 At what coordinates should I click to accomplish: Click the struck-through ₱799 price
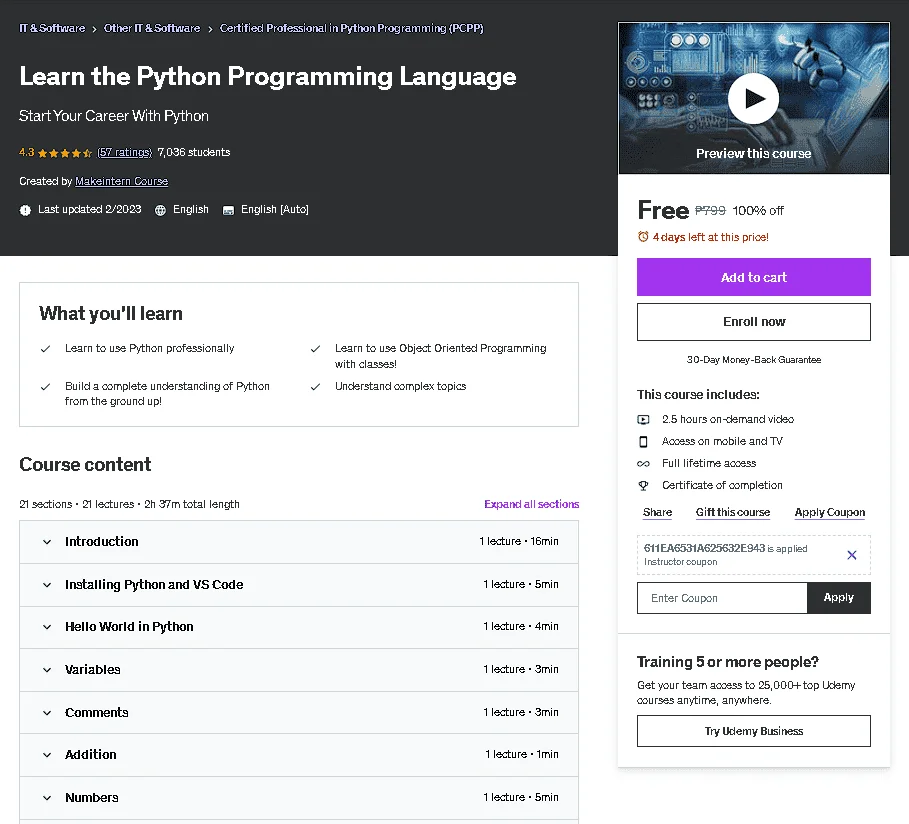(x=710, y=210)
